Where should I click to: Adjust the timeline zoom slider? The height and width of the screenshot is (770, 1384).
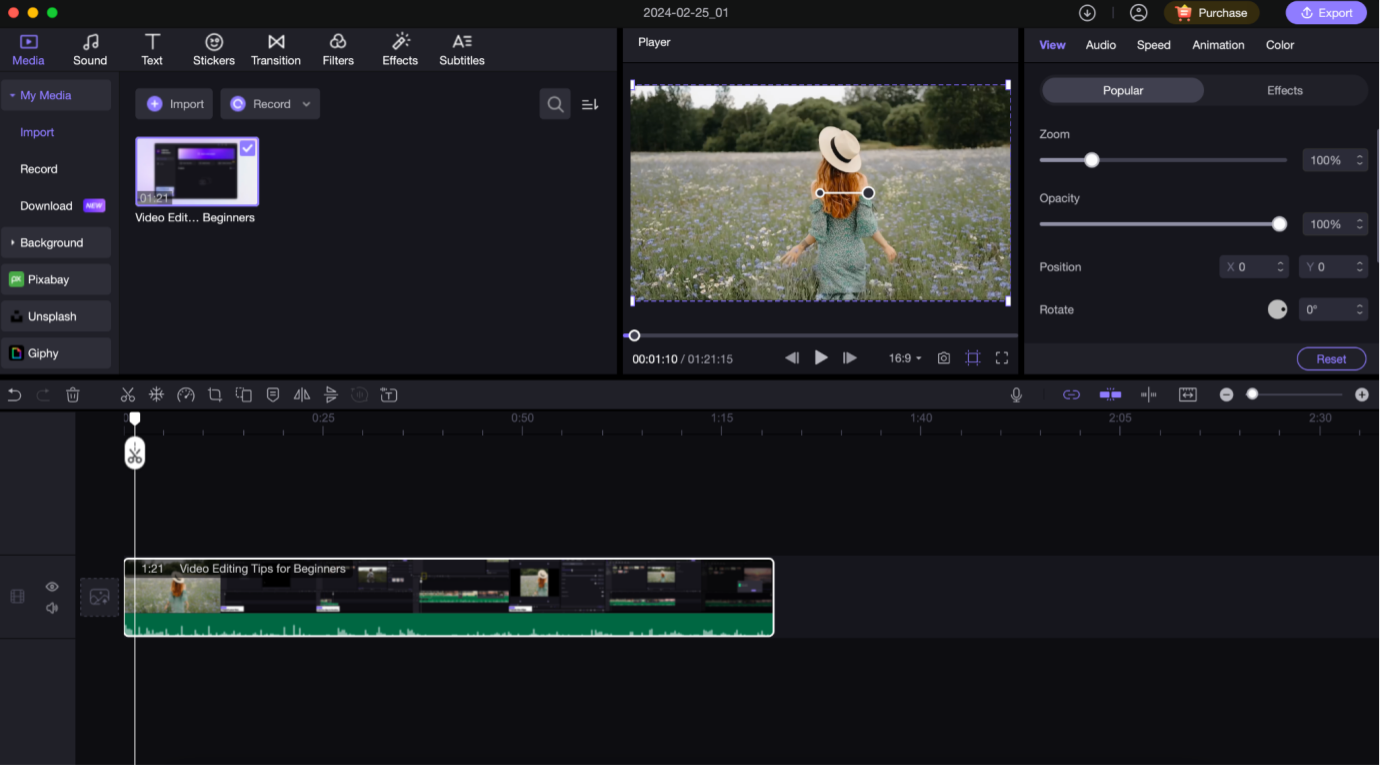(x=1253, y=396)
